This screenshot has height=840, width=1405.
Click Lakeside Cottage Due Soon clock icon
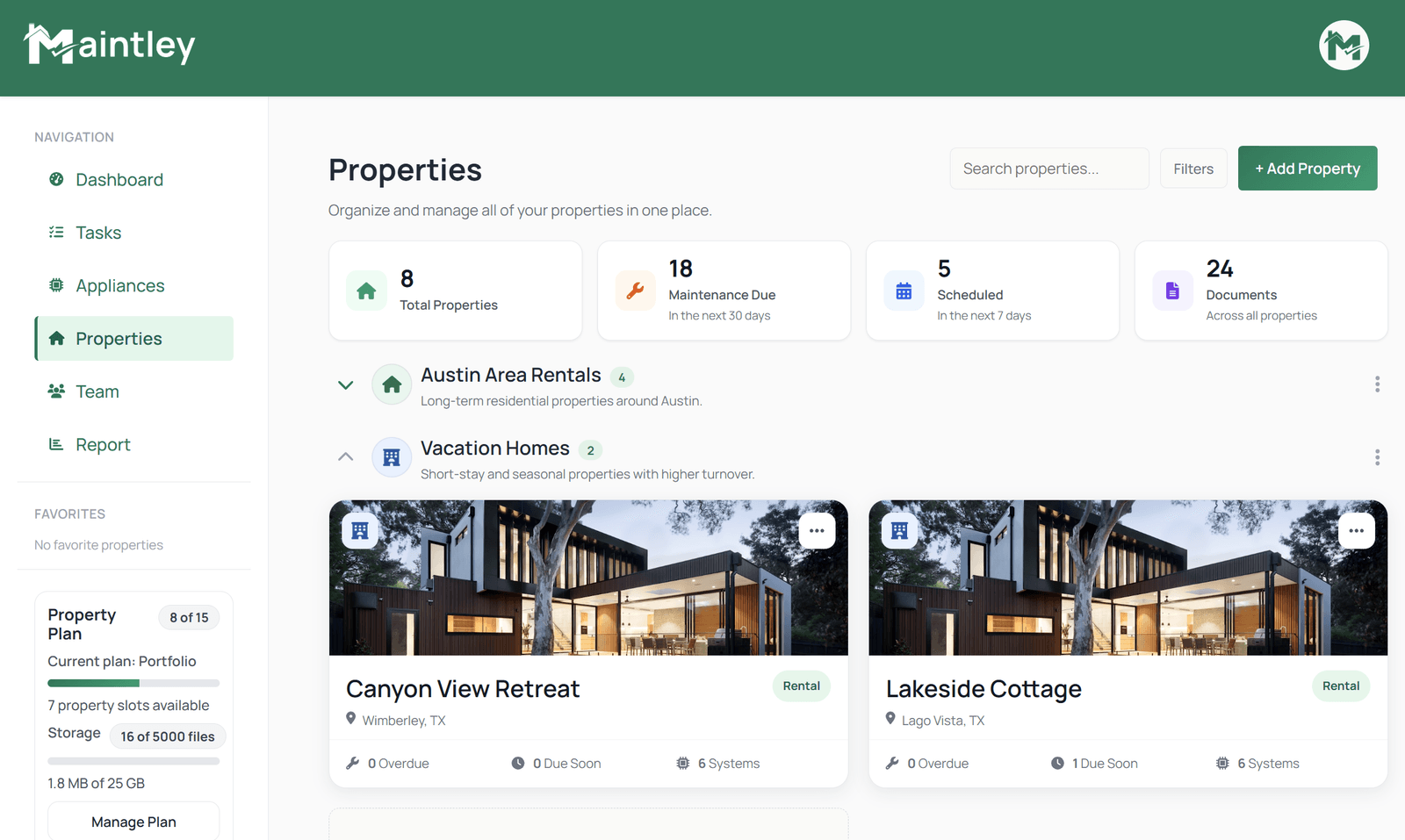[1057, 763]
